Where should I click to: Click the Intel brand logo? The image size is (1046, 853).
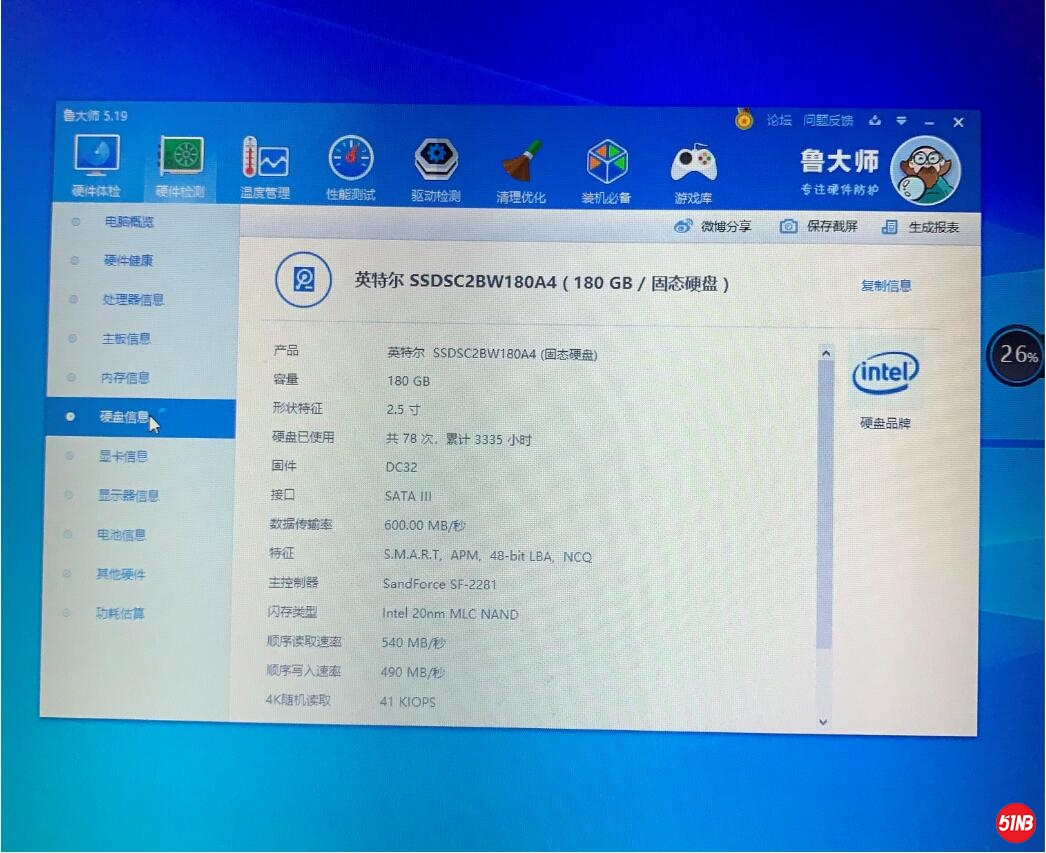(885, 373)
